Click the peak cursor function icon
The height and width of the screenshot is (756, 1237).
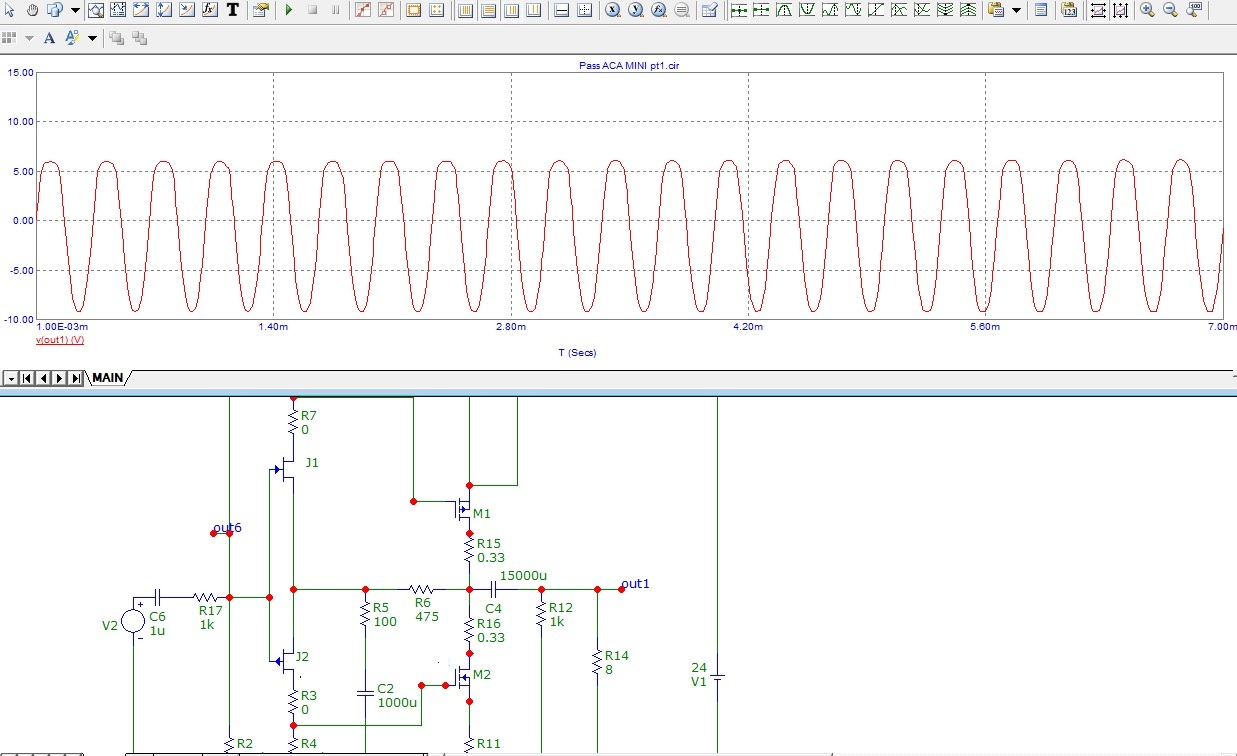784,10
